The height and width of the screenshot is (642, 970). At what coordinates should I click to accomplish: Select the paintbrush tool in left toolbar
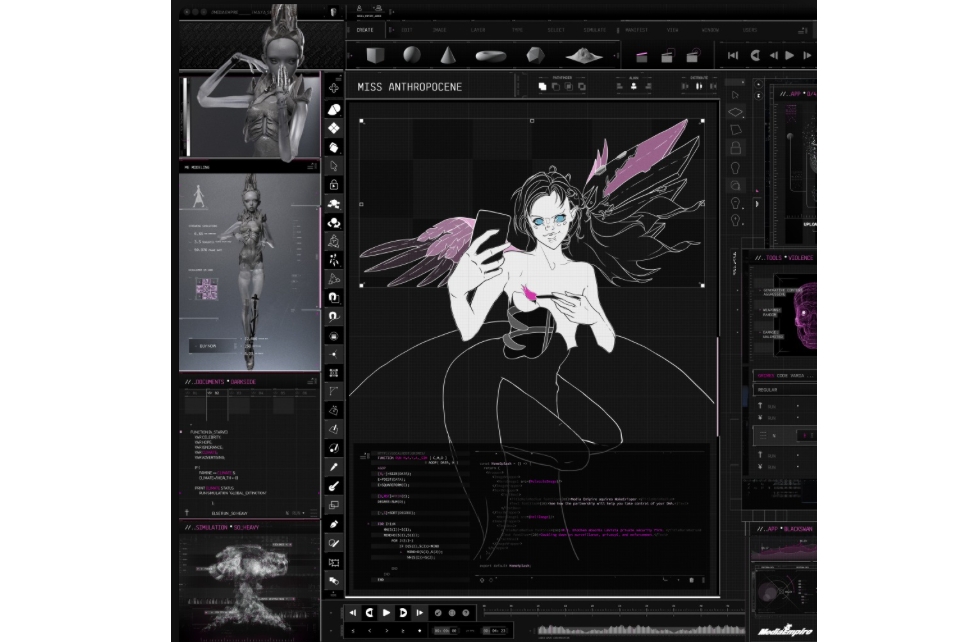(334, 486)
